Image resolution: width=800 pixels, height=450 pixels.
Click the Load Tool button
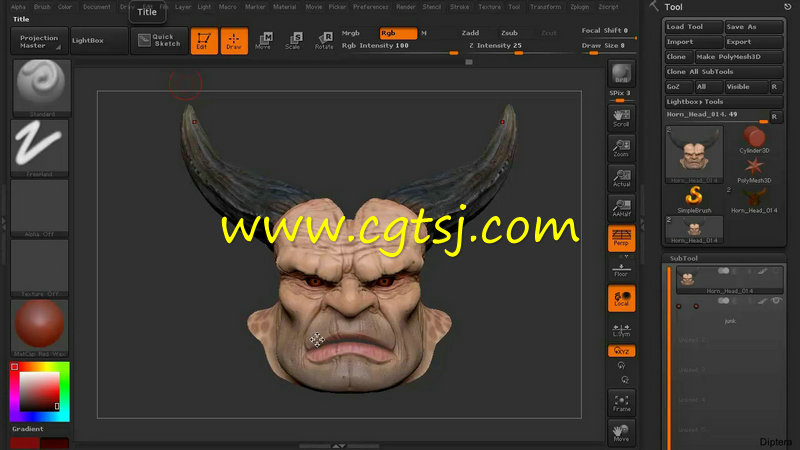coord(694,27)
